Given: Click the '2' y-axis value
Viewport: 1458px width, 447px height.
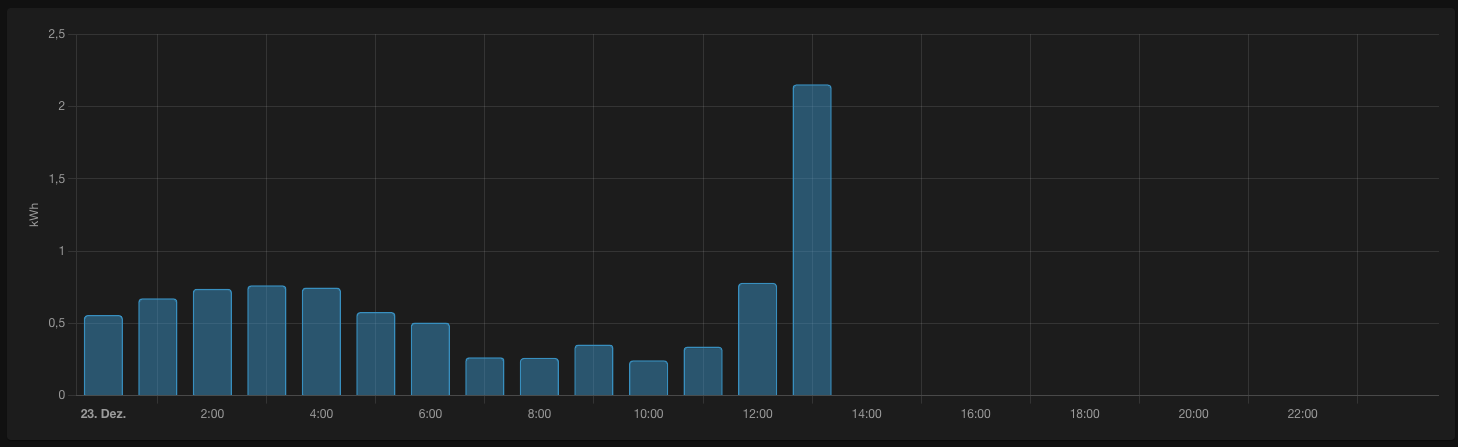Looking at the screenshot, I should [61, 106].
